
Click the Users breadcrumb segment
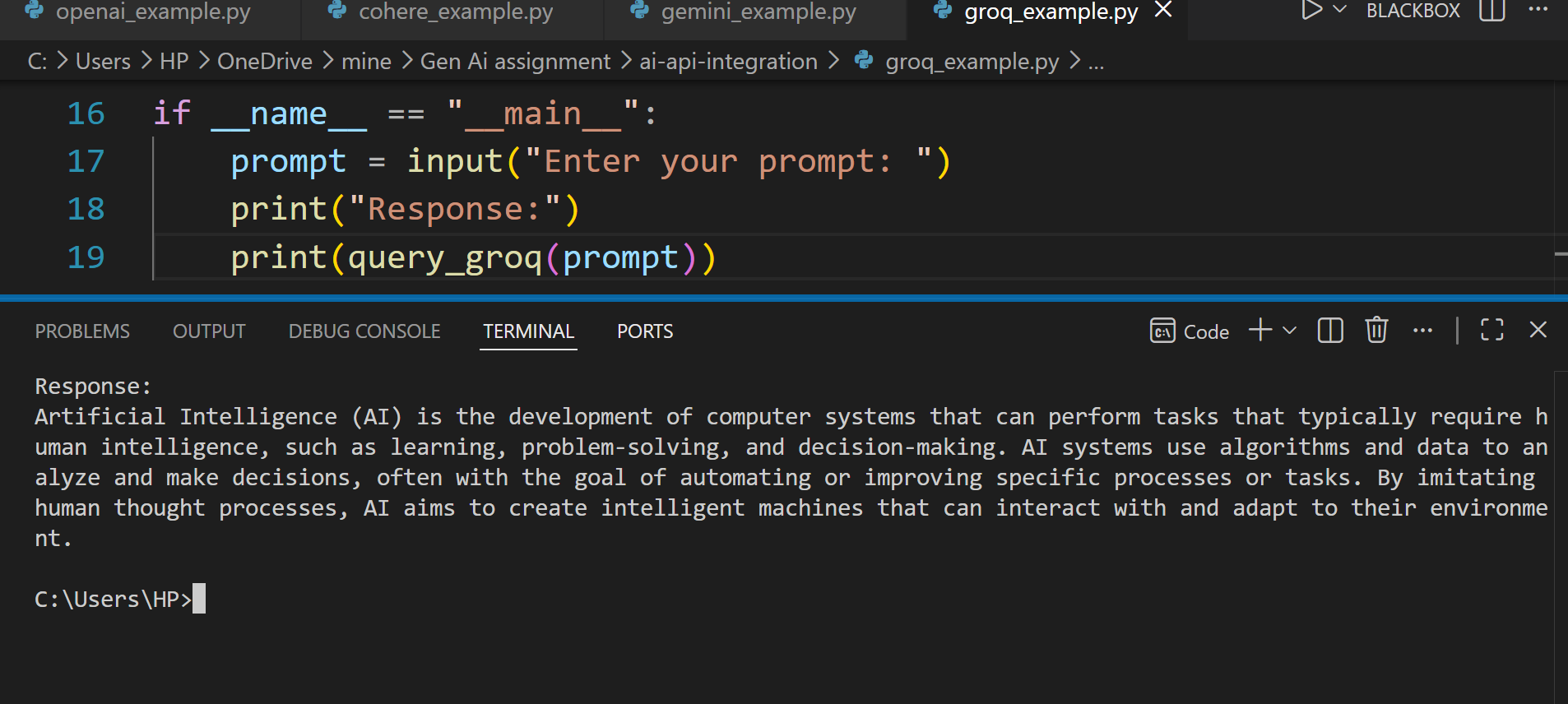pos(103,62)
